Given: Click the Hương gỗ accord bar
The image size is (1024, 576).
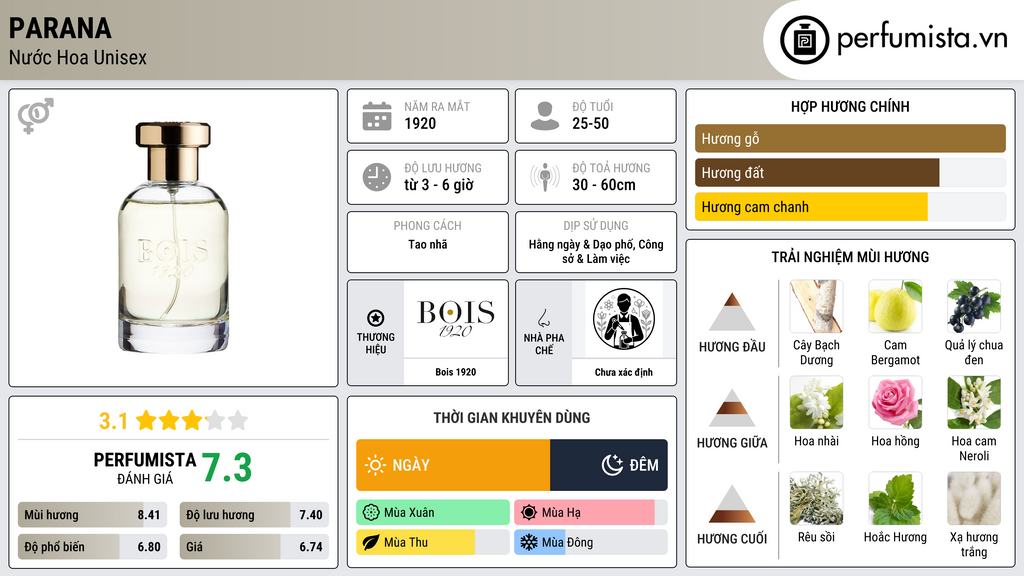Looking at the screenshot, I should (850, 138).
